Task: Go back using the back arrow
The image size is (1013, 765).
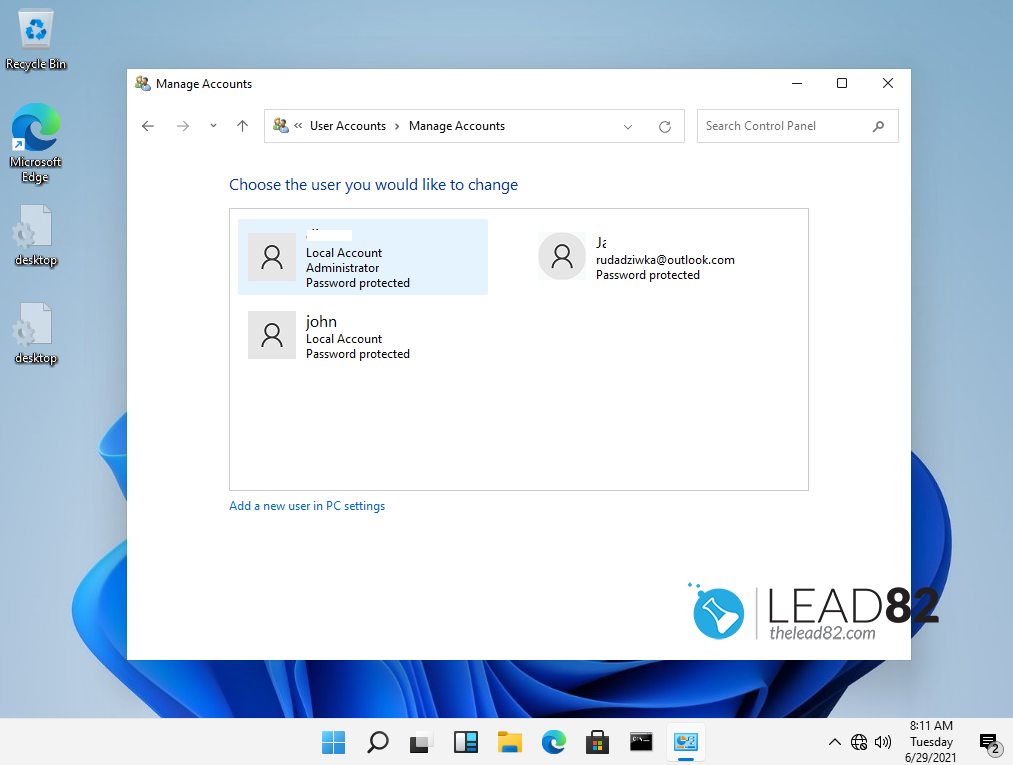Action: click(148, 126)
